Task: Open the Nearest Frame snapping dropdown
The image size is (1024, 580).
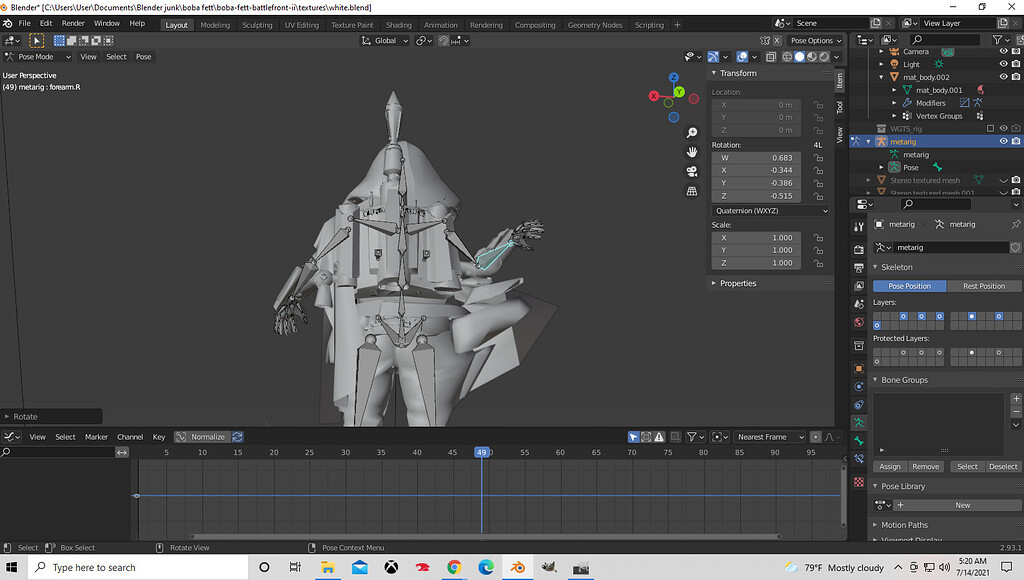Action: coord(768,436)
